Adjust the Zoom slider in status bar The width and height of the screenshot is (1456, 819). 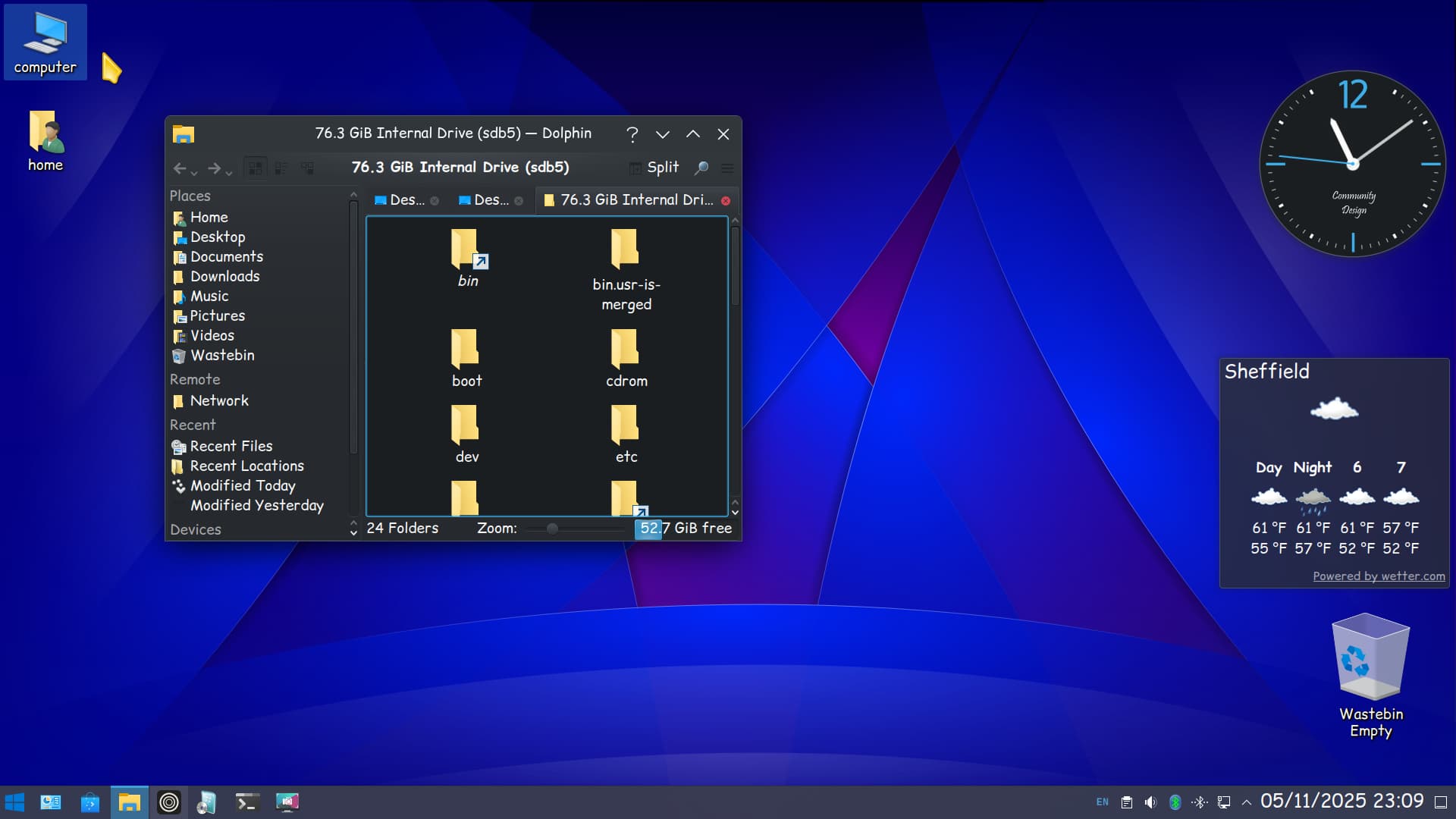click(553, 529)
